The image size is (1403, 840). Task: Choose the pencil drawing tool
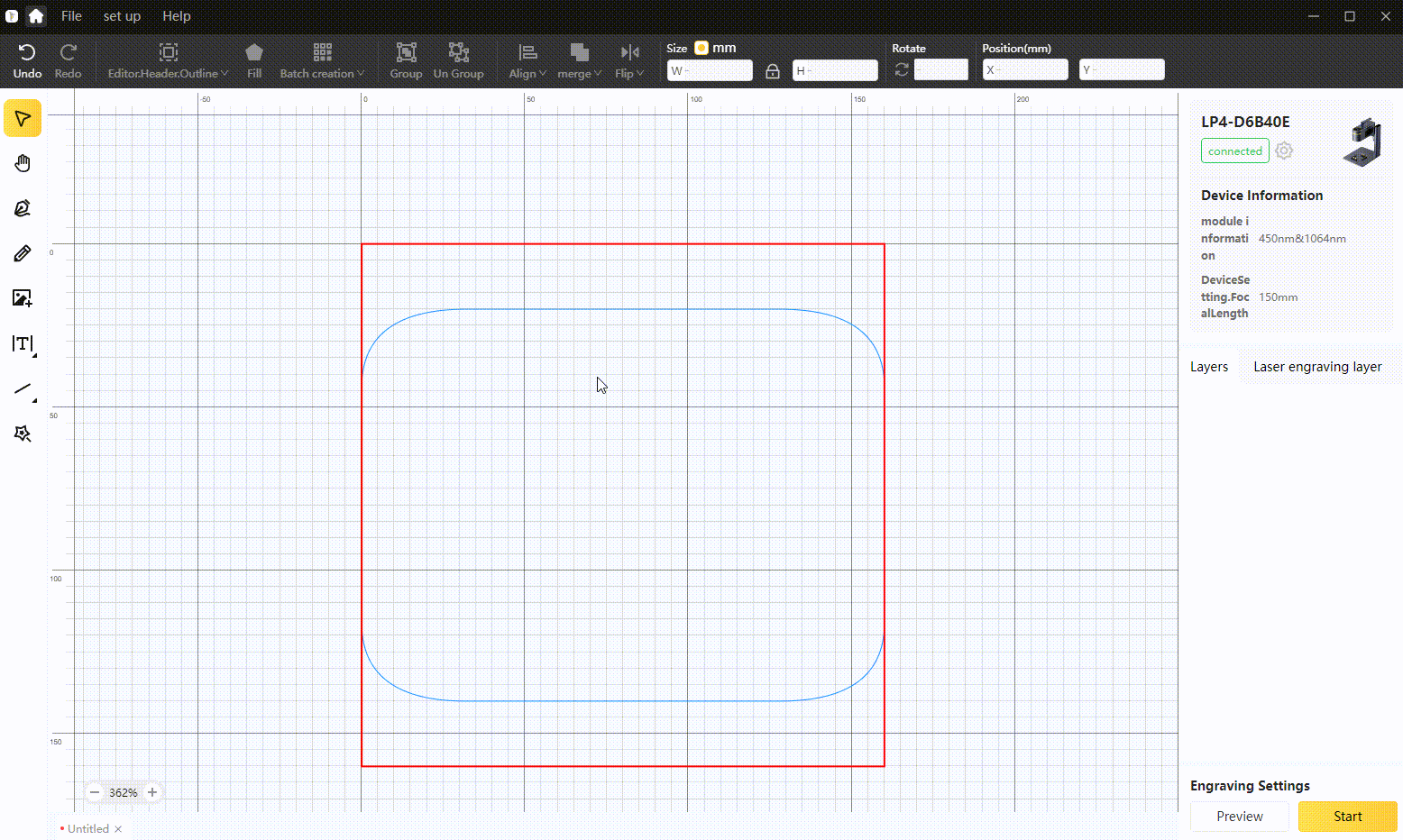point(23,253)
